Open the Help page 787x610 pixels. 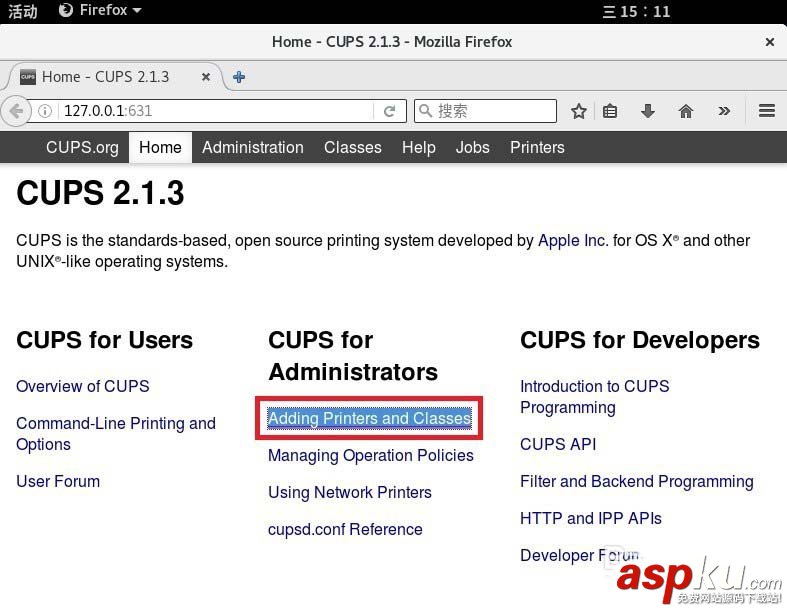(x=419, y=148)
